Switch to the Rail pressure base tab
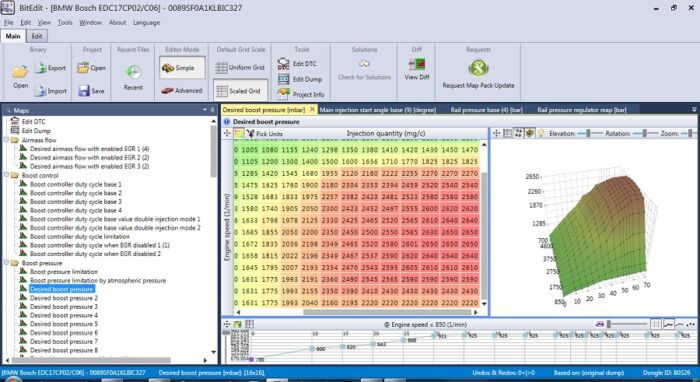Viewport: 700px width, 382px height. click(486, 110)
